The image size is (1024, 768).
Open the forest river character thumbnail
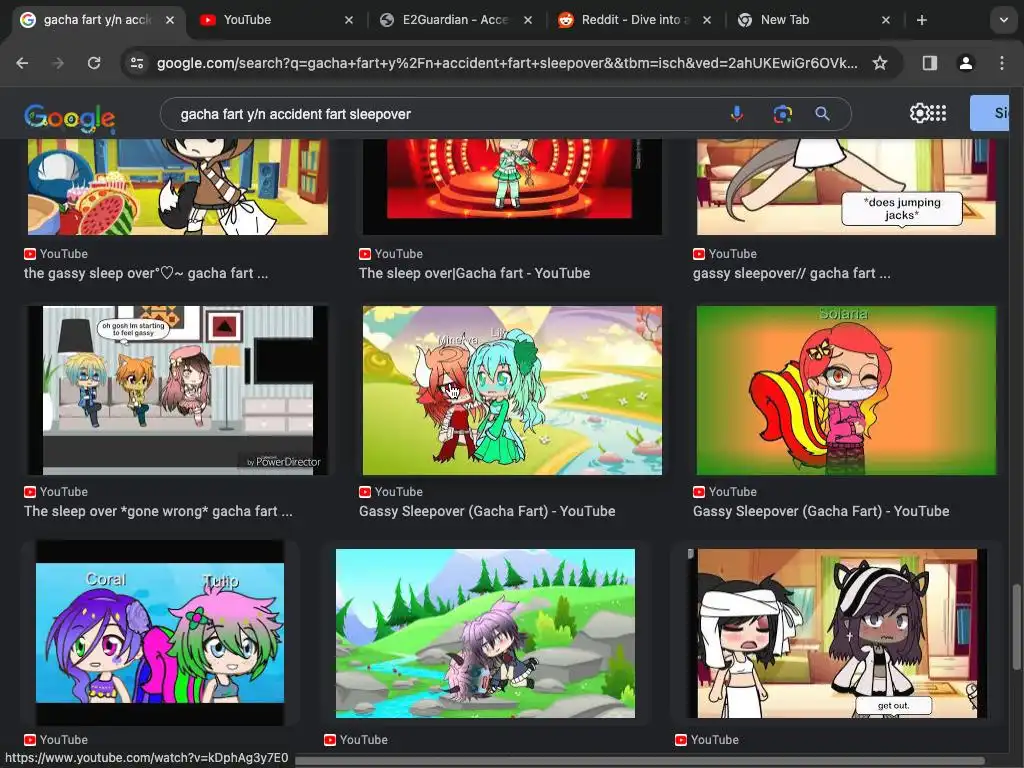pos(485,633)
